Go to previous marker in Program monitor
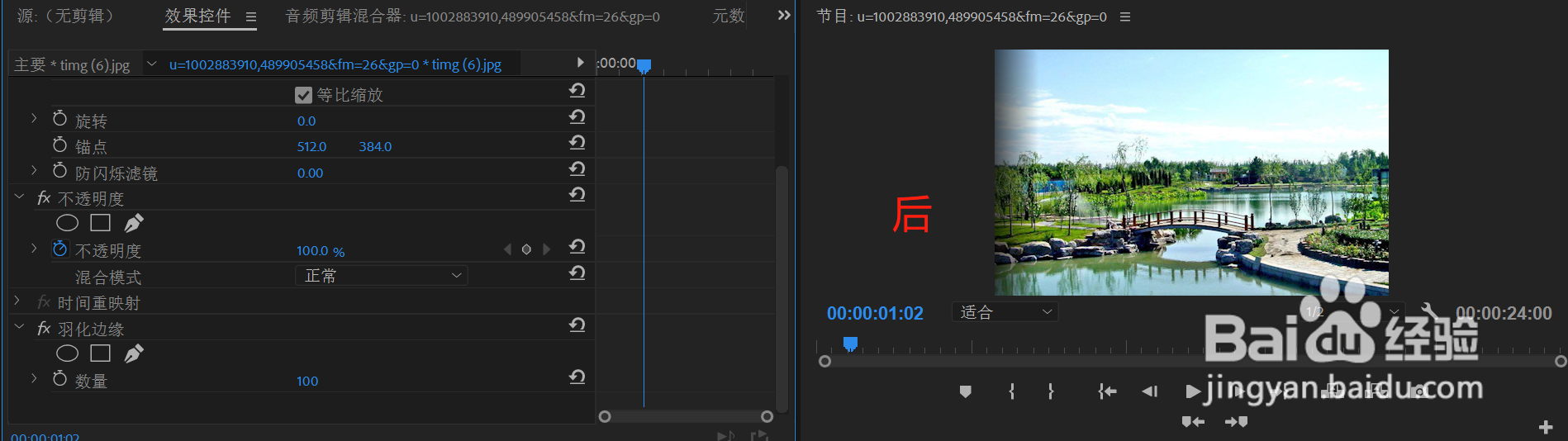 [x=1193, y=422]
